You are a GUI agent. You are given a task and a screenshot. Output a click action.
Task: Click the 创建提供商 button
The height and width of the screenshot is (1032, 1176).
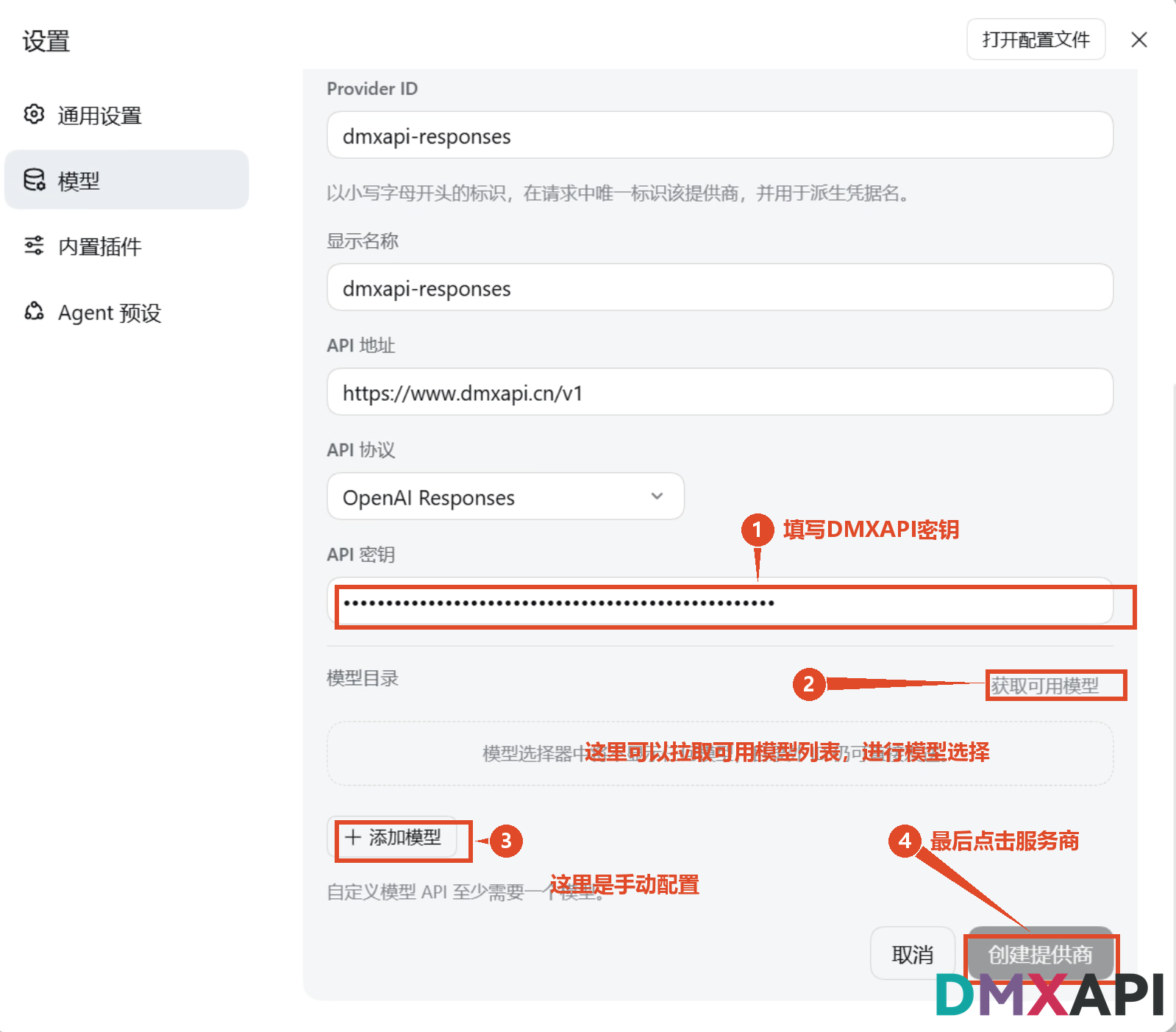click(x=1040, y=954)
